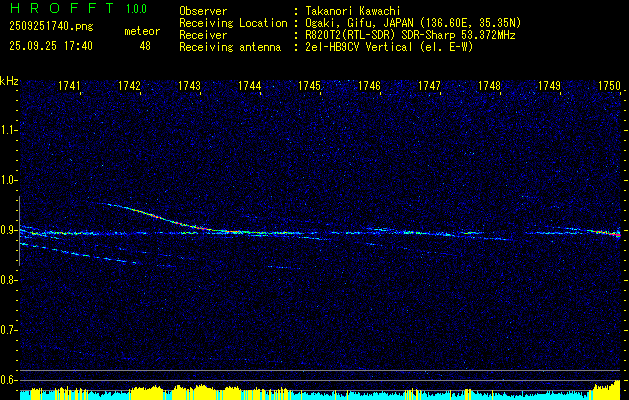Click the observer name Takanori Kawachi
This screenshot has width=629, height=400.
click(x=352, y=11)
